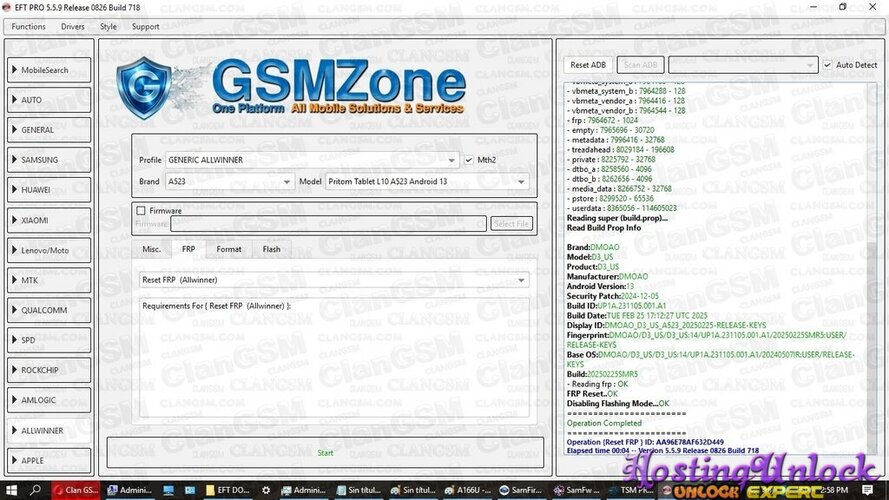This screenshot has width=889, height=500.
Task: Toggle the Mth2 checkbox
Action: 469,160
